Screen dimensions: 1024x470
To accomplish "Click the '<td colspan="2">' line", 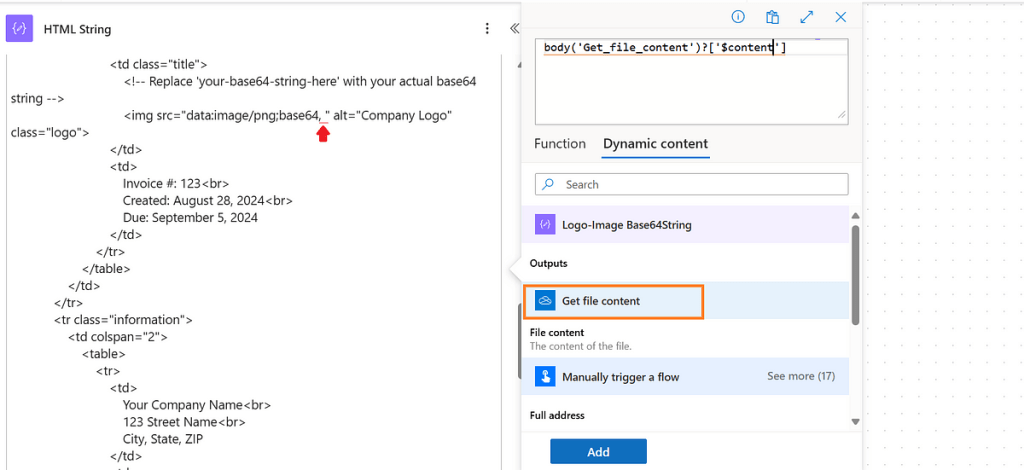I will pos(118,337).
